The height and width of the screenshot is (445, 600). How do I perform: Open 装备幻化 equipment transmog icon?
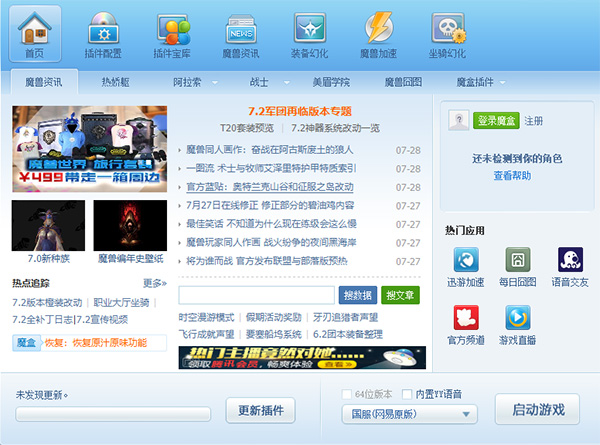[310, 34]
